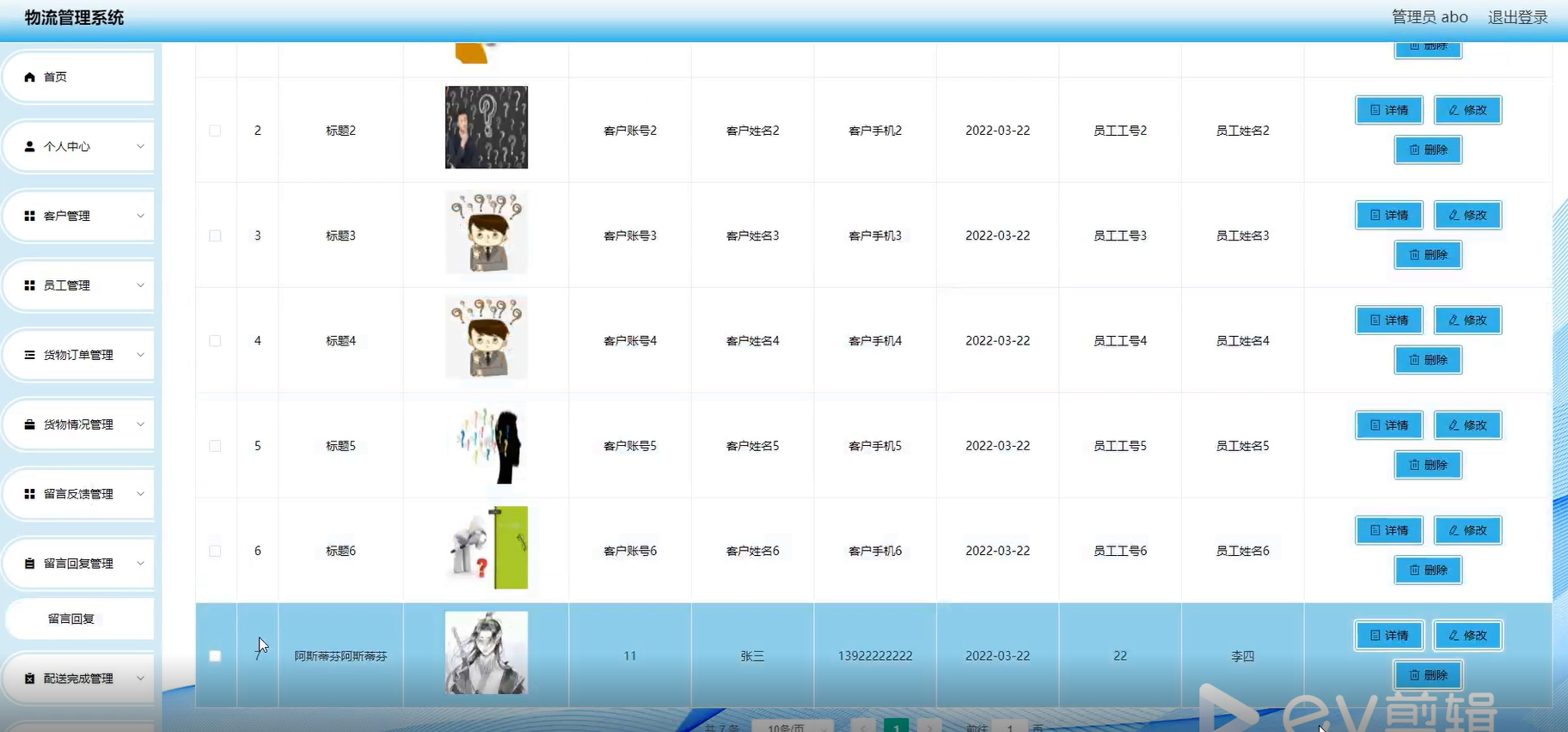Open the sketch portrait thumbnail in 张三 row
This screenshot has width=1568, height=732.
coord(487,653)
